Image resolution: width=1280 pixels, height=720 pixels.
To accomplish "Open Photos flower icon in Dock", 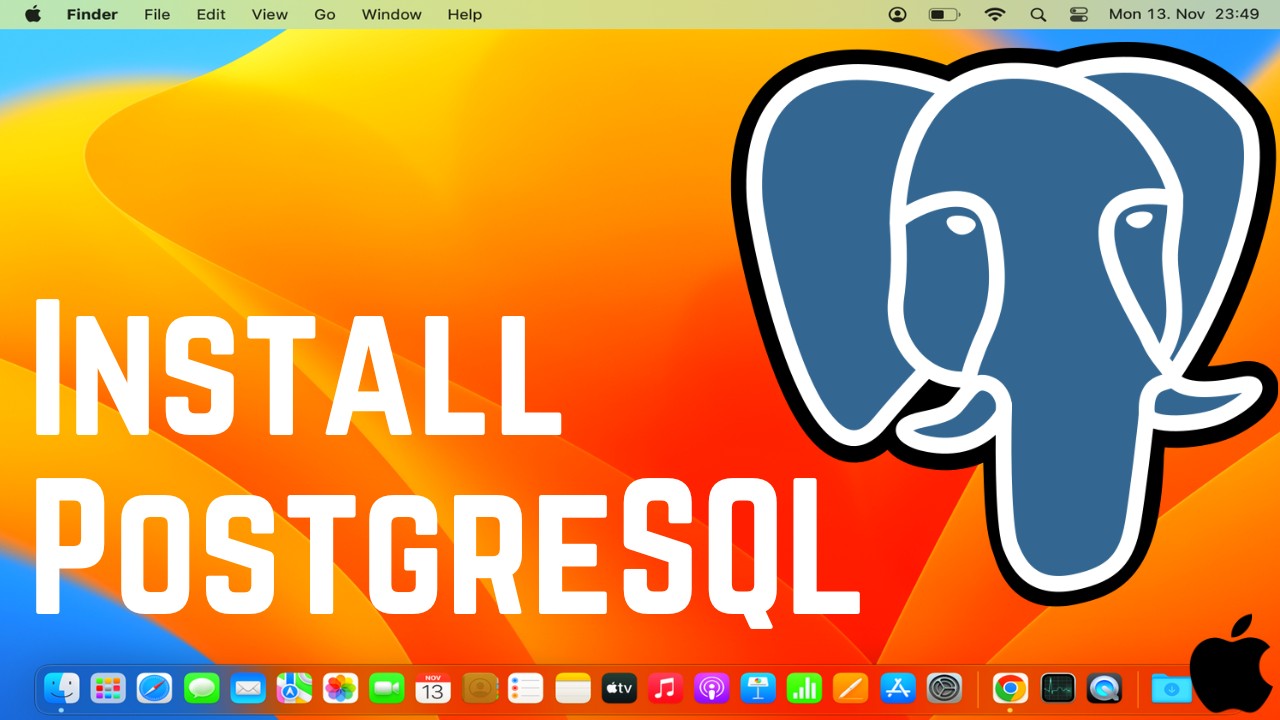I will click(340, 688).
